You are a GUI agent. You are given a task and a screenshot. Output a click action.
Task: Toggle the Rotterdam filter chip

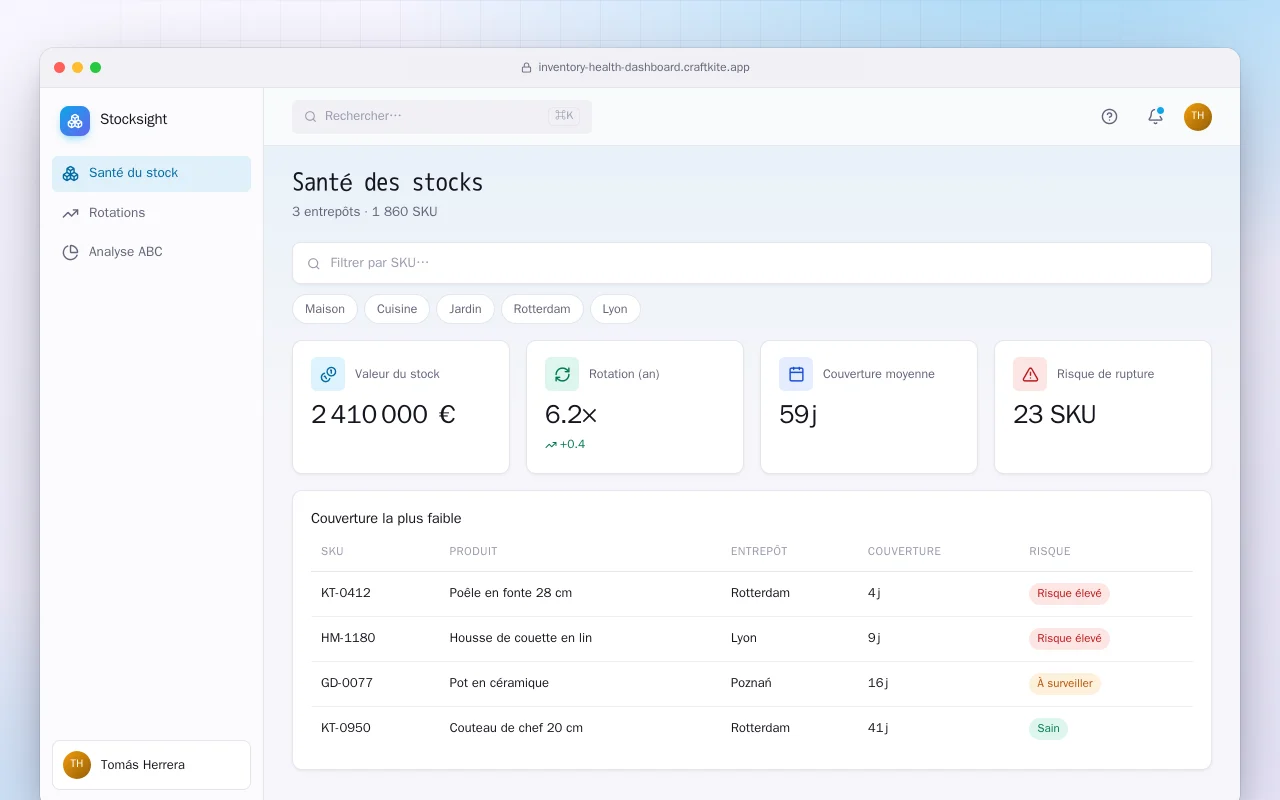point(542,309)
